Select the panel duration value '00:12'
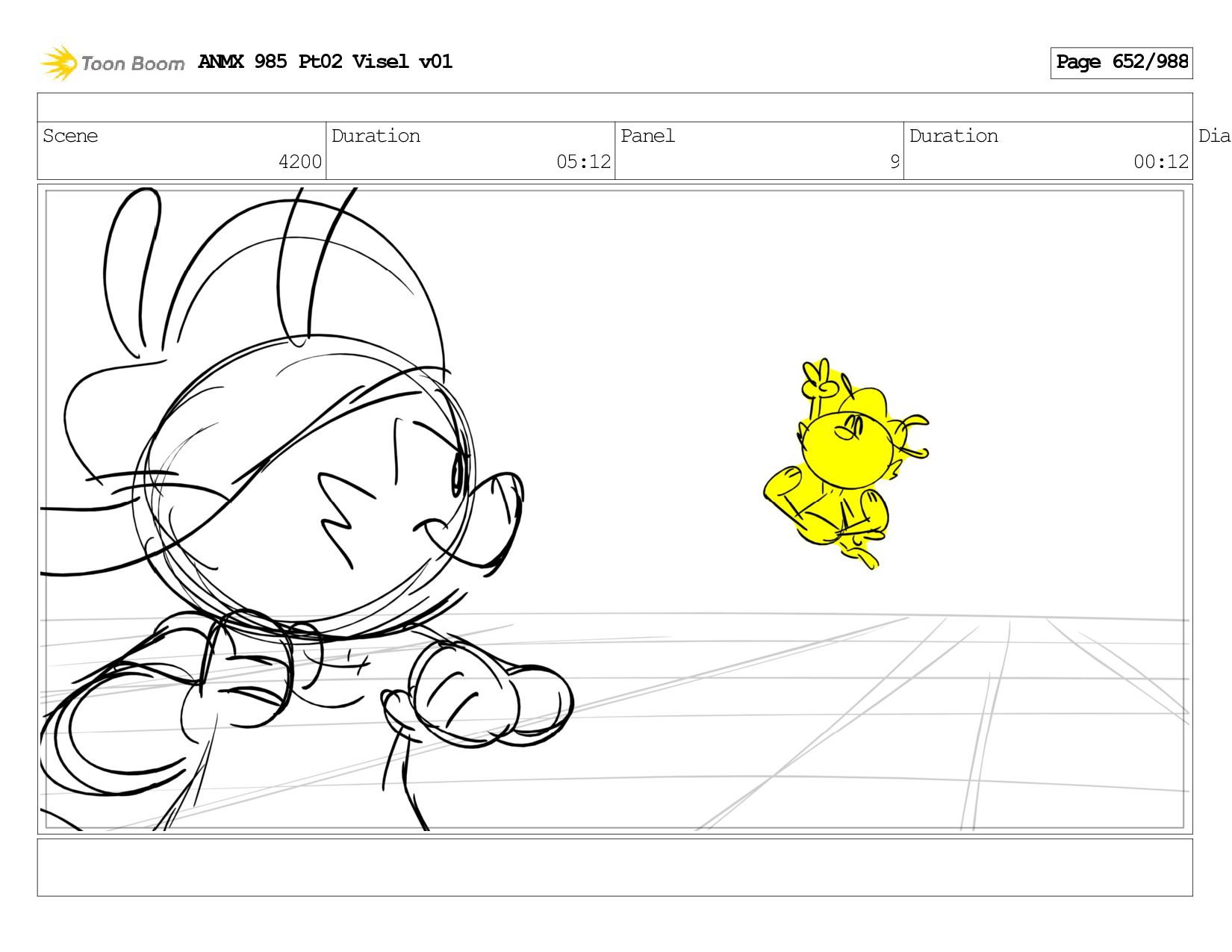 coord(1161,161)
